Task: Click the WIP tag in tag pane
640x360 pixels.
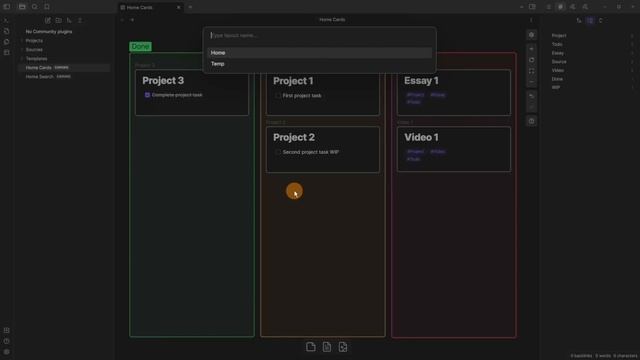Action: pyautogui.click(x=556, y=87)
